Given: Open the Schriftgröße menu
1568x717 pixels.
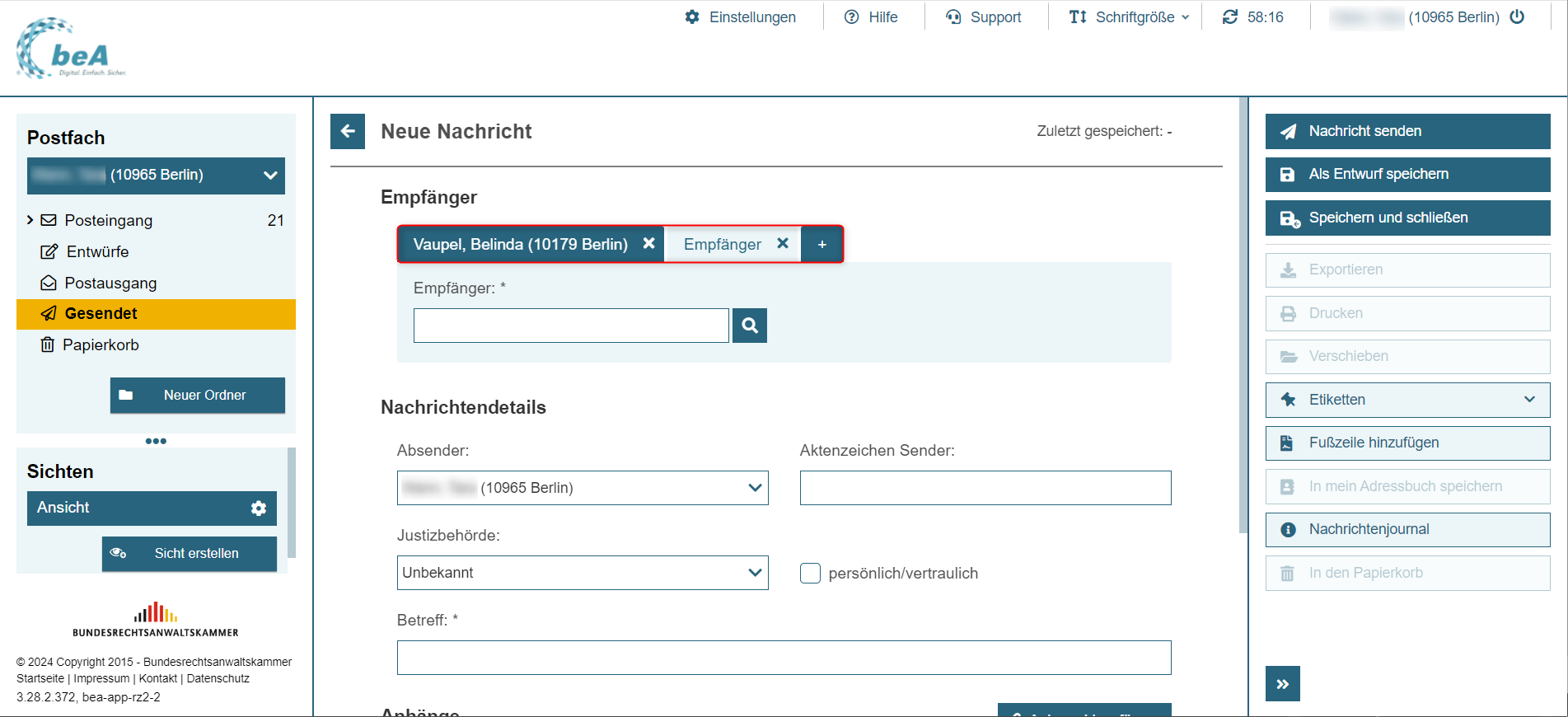Looking at the screenshot, I should coord(1129,17).
